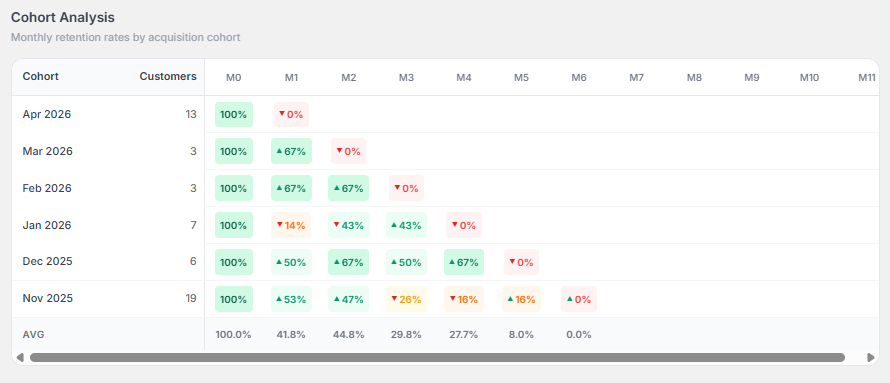
Task: Select the Cohort column header
Action: point(40,77)
